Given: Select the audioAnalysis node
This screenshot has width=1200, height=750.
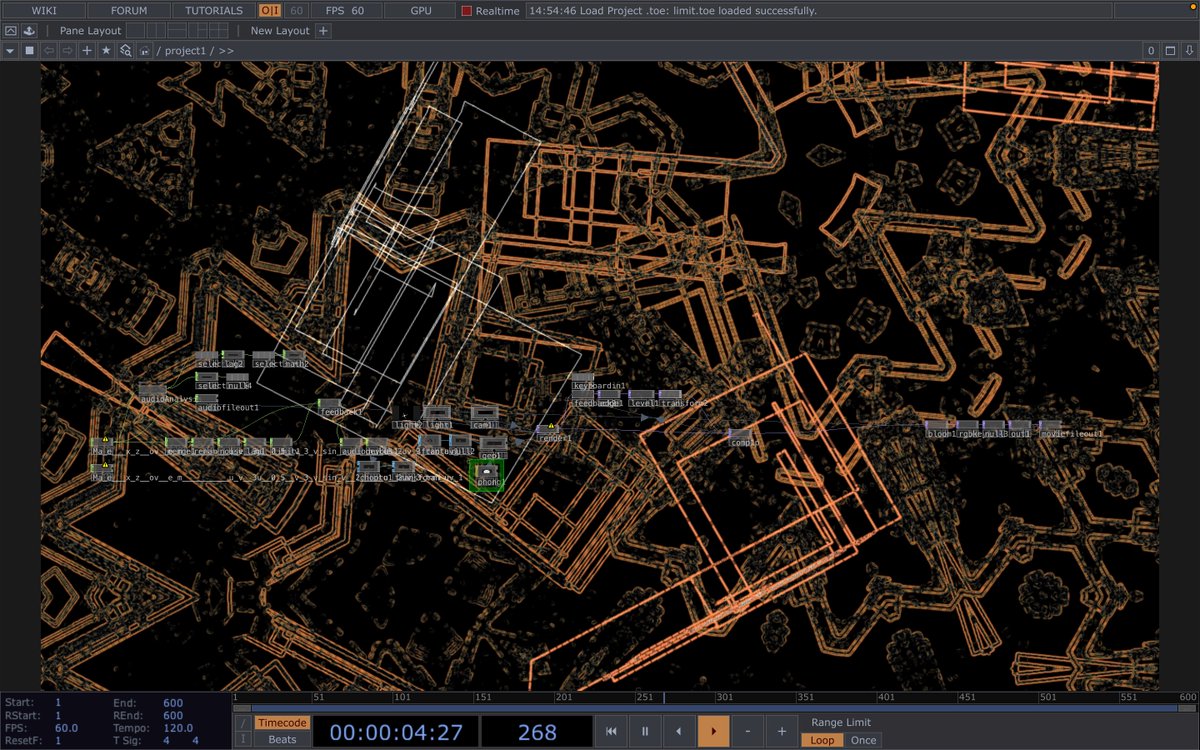Looking at the screenshot, I should tap(153, 393).
